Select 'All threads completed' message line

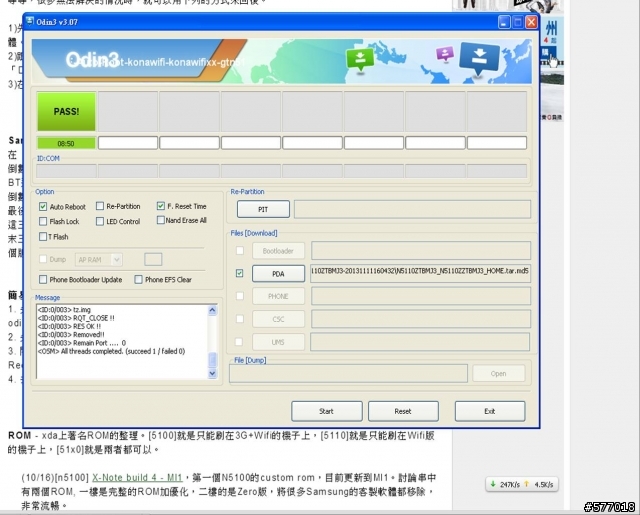[x=111, y=351]
